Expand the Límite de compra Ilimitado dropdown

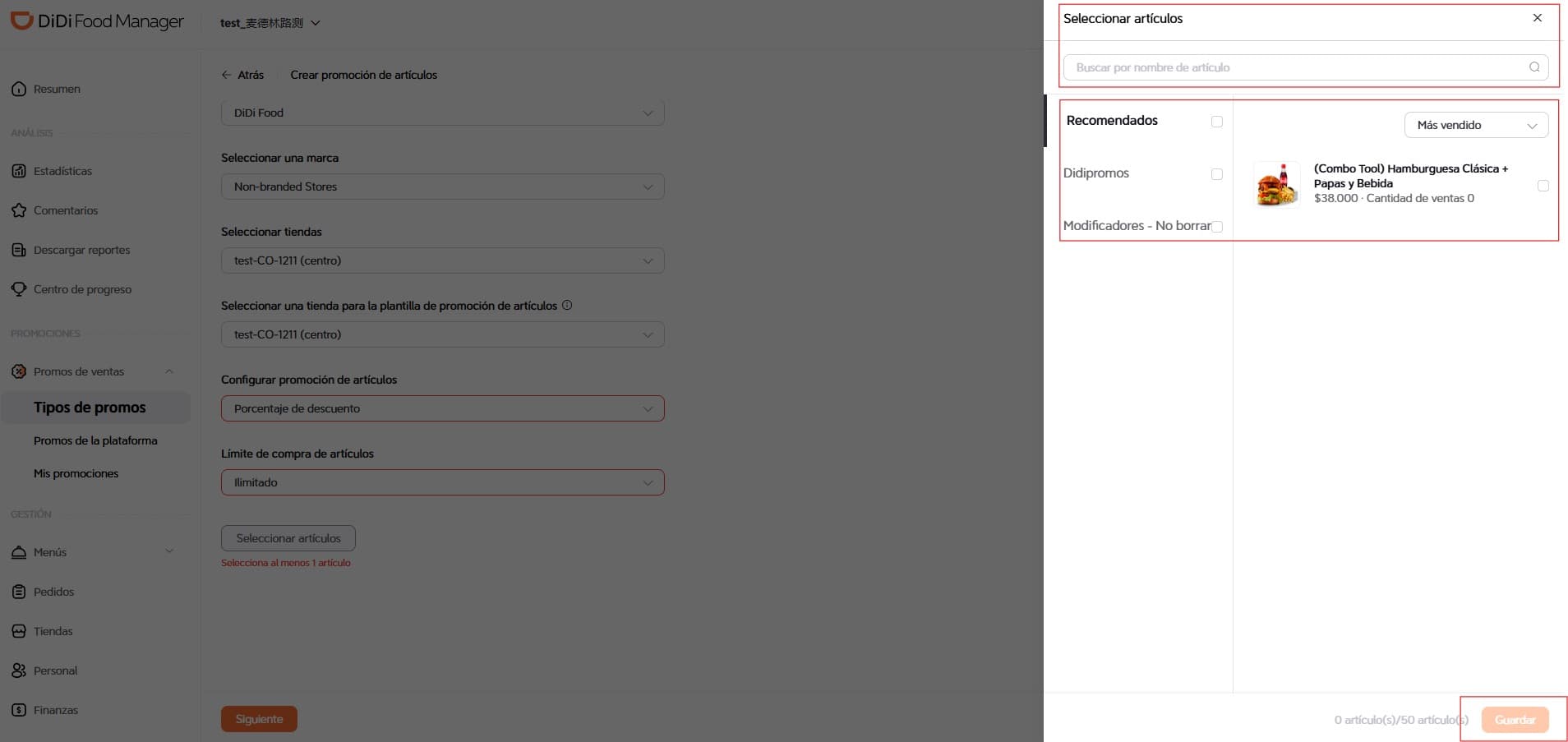(x=442, y=482)
